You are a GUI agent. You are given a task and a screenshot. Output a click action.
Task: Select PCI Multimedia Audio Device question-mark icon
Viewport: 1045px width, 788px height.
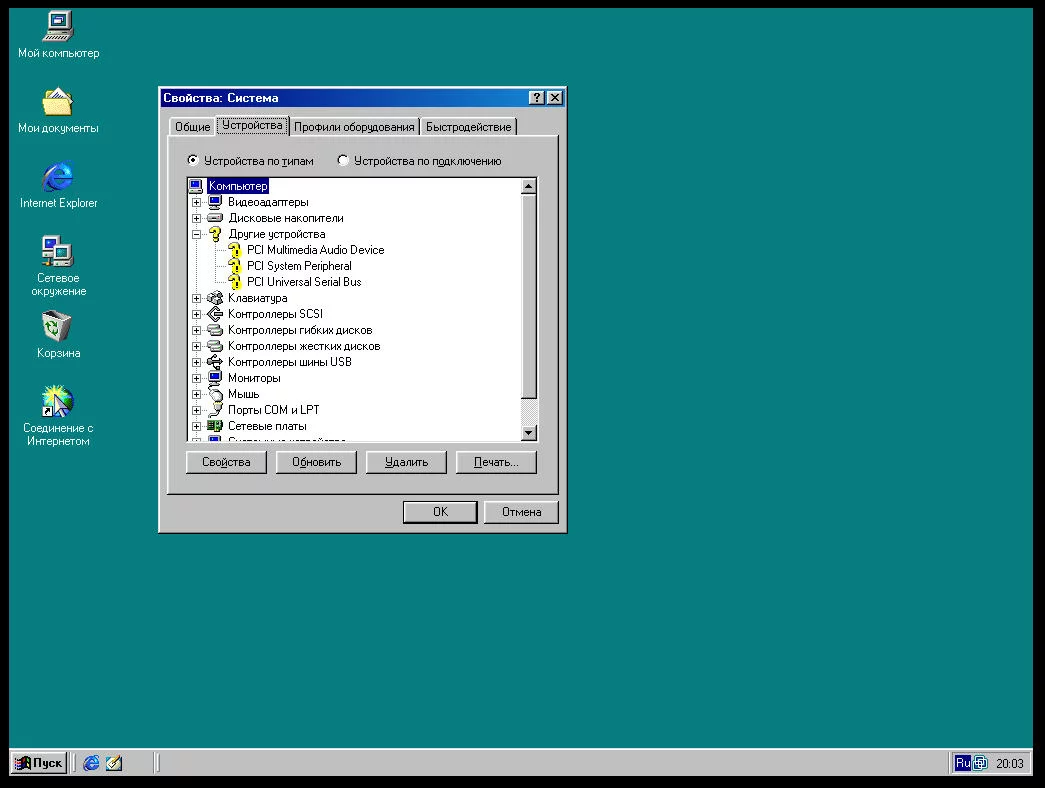(235, 251)
